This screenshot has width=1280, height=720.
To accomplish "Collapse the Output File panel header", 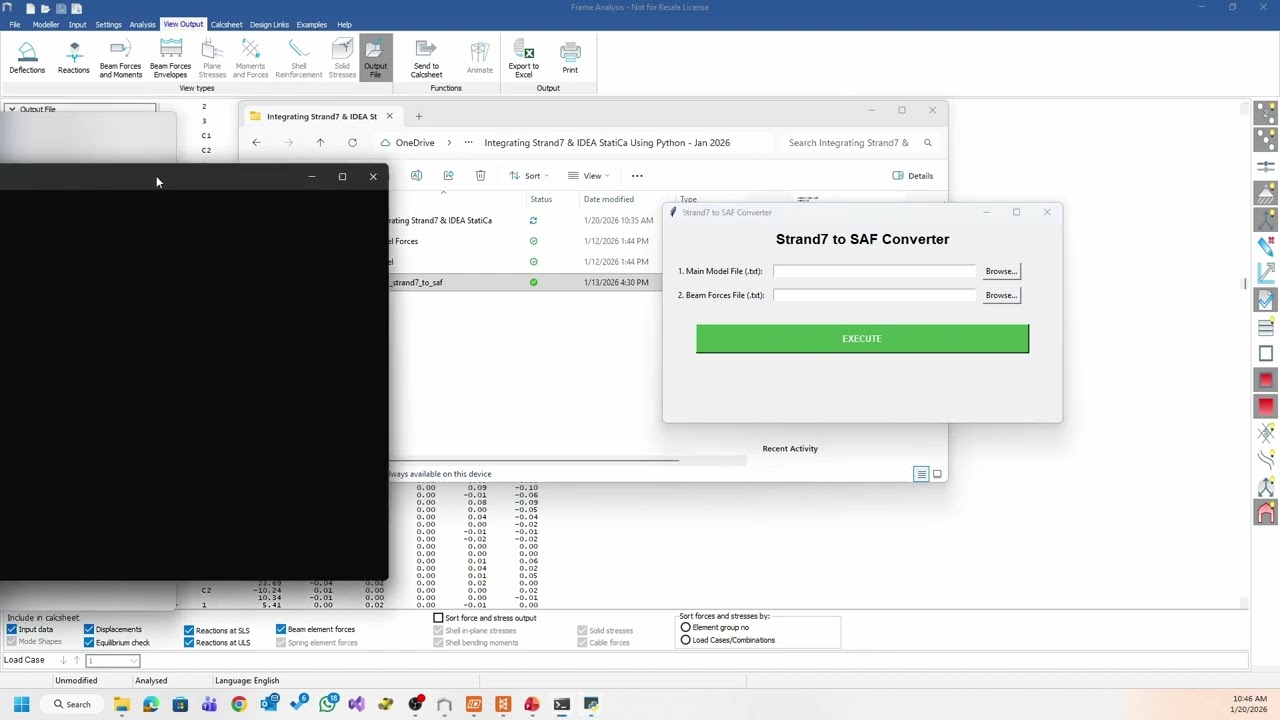I will click(x=11, y=109).
